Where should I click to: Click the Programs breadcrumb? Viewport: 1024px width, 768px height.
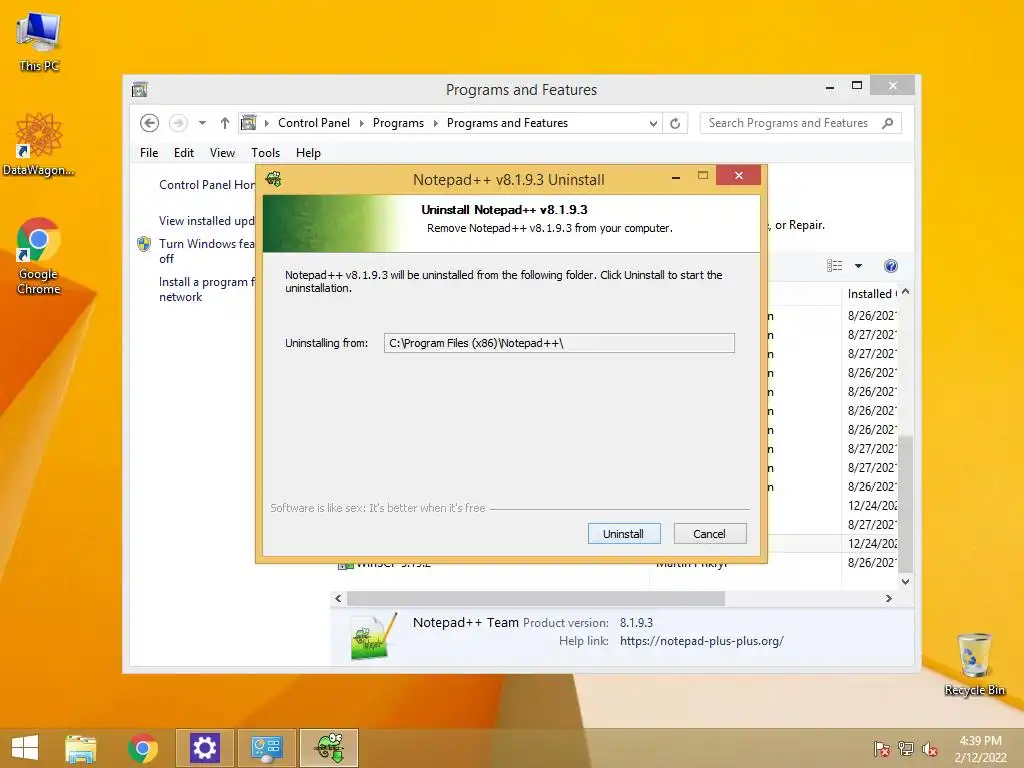(398, 123)
